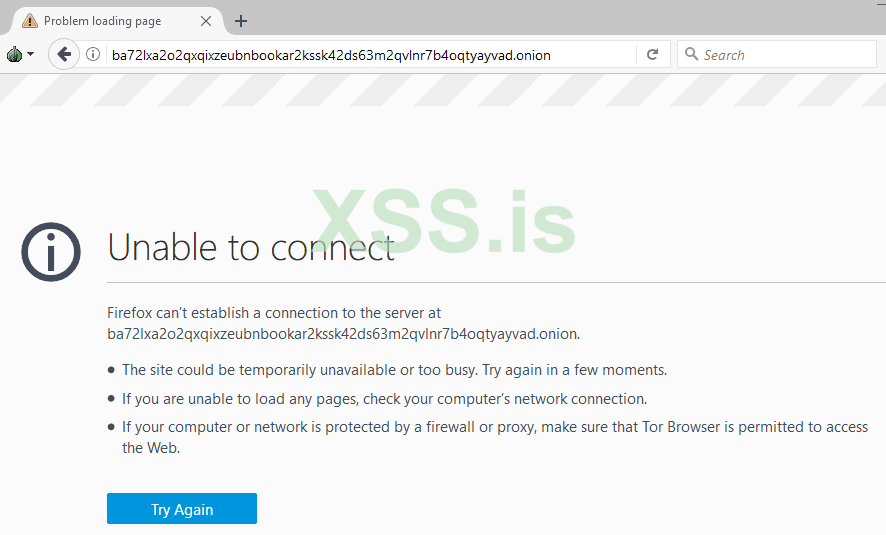
Task: Click the search magnifier icon
Action: [x=691, y=55]
